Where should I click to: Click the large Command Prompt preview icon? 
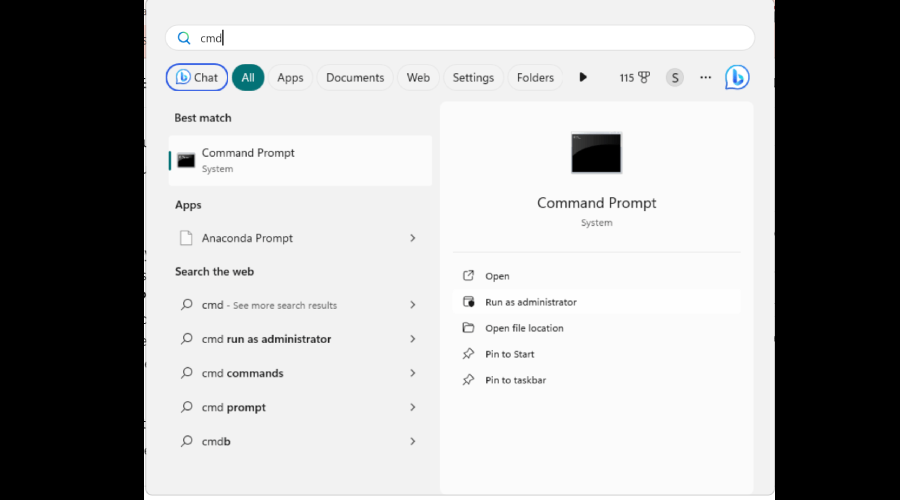[596, 153]
